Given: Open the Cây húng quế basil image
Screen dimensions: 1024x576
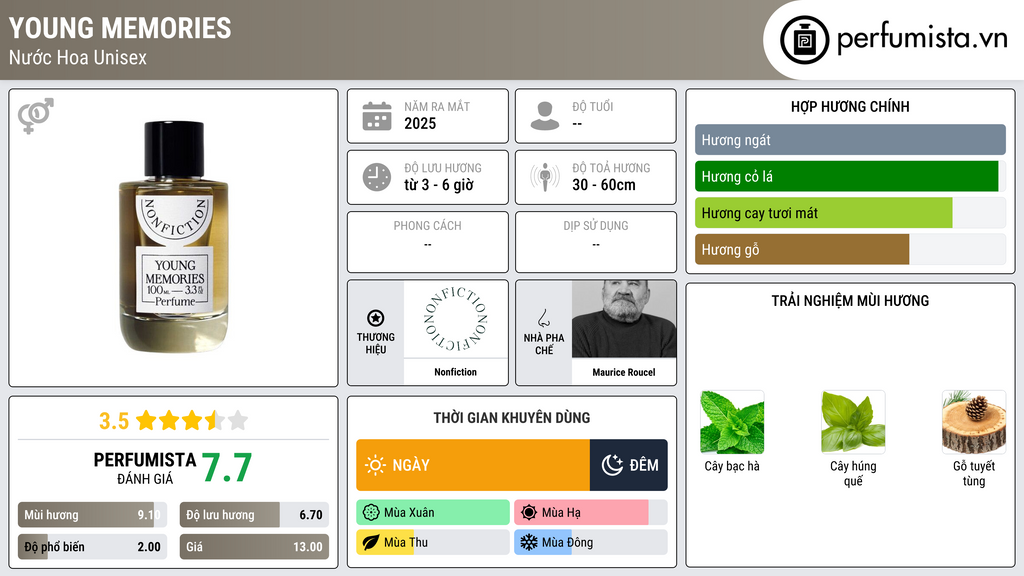Looking at the screenshot, I should point(853,422).
